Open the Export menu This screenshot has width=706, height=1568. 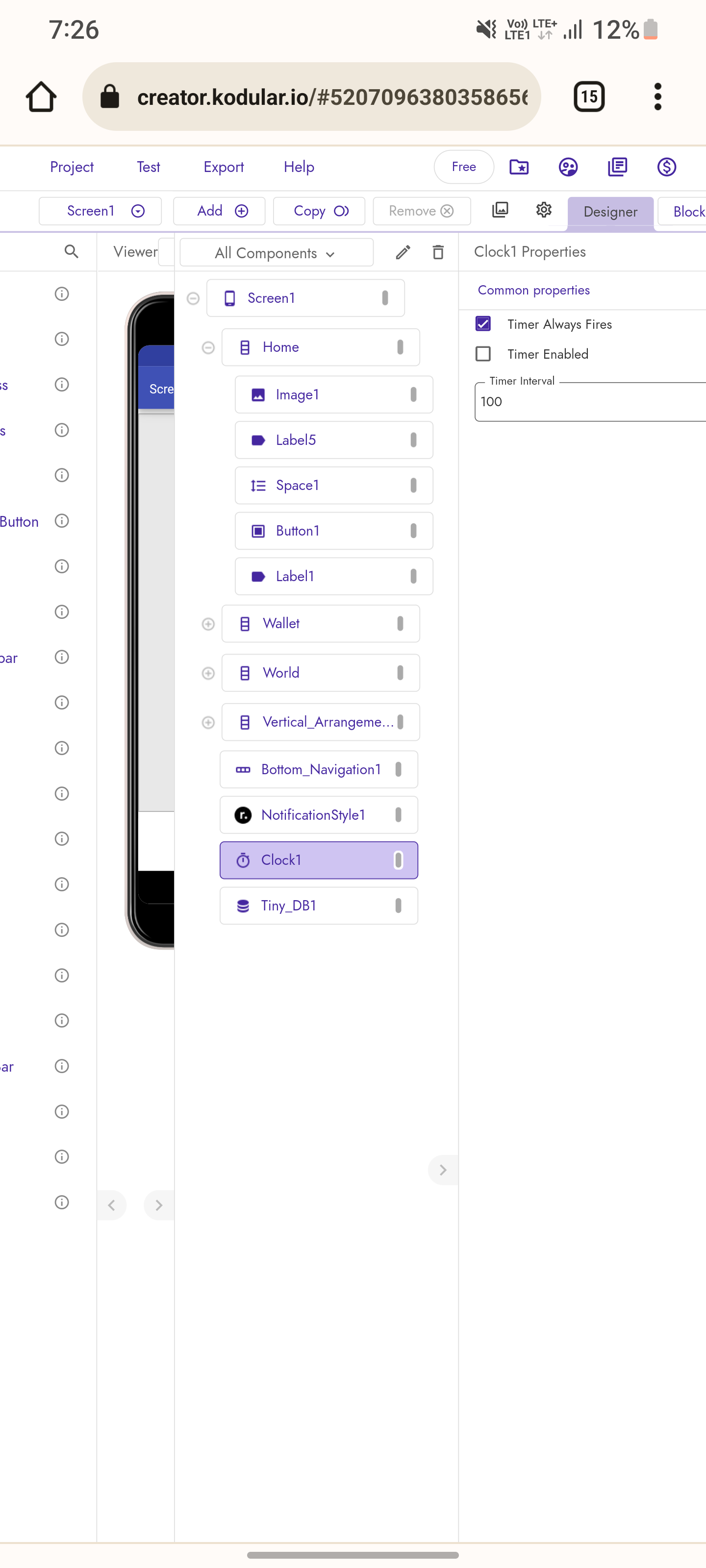coord(224,167)
